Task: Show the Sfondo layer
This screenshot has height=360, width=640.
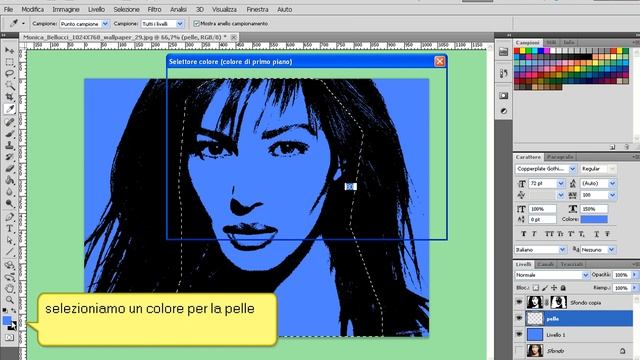Action: tap(519, 350)
